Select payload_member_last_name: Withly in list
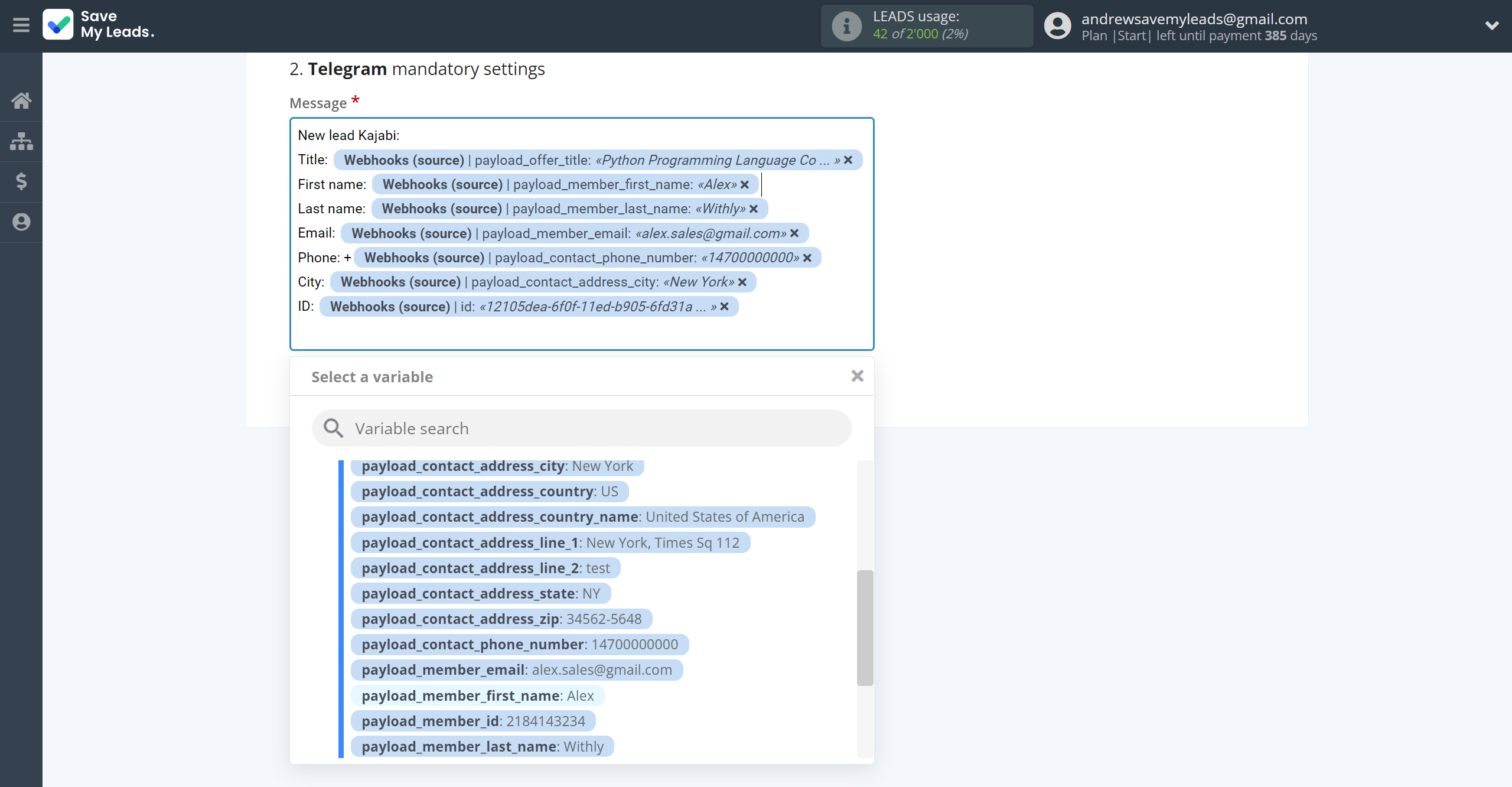The width and height of the screenshot is (1512, 787). tap(483, 747)
